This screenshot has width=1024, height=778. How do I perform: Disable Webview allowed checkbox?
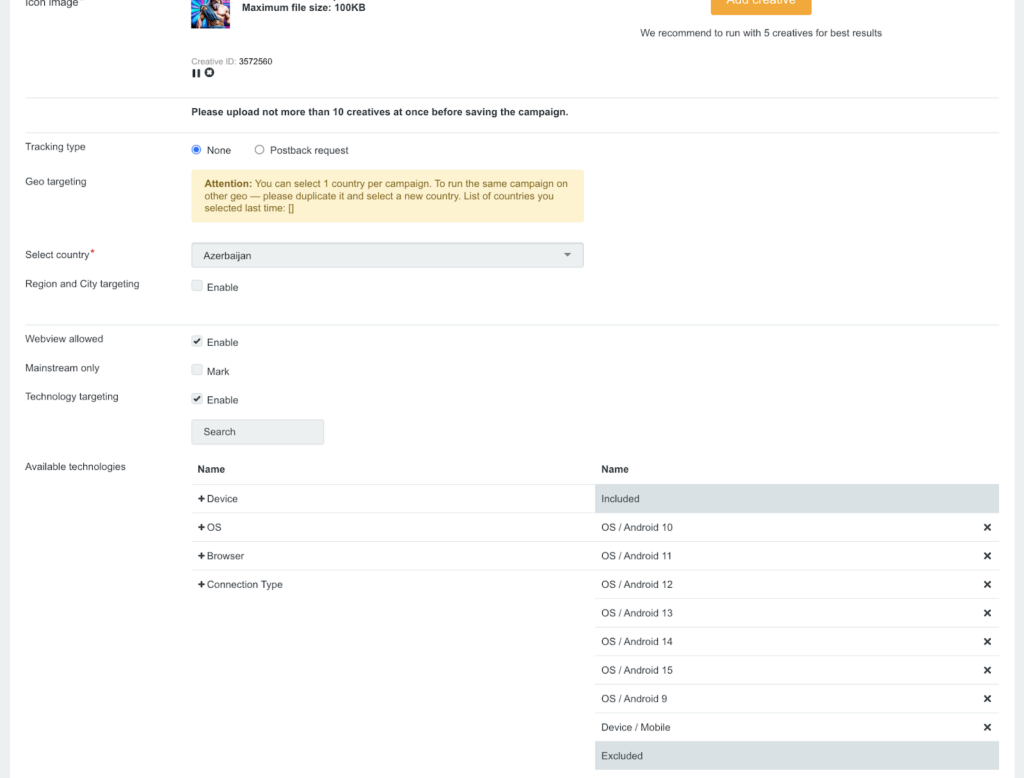pyautogui.click(x=197, y=341)
